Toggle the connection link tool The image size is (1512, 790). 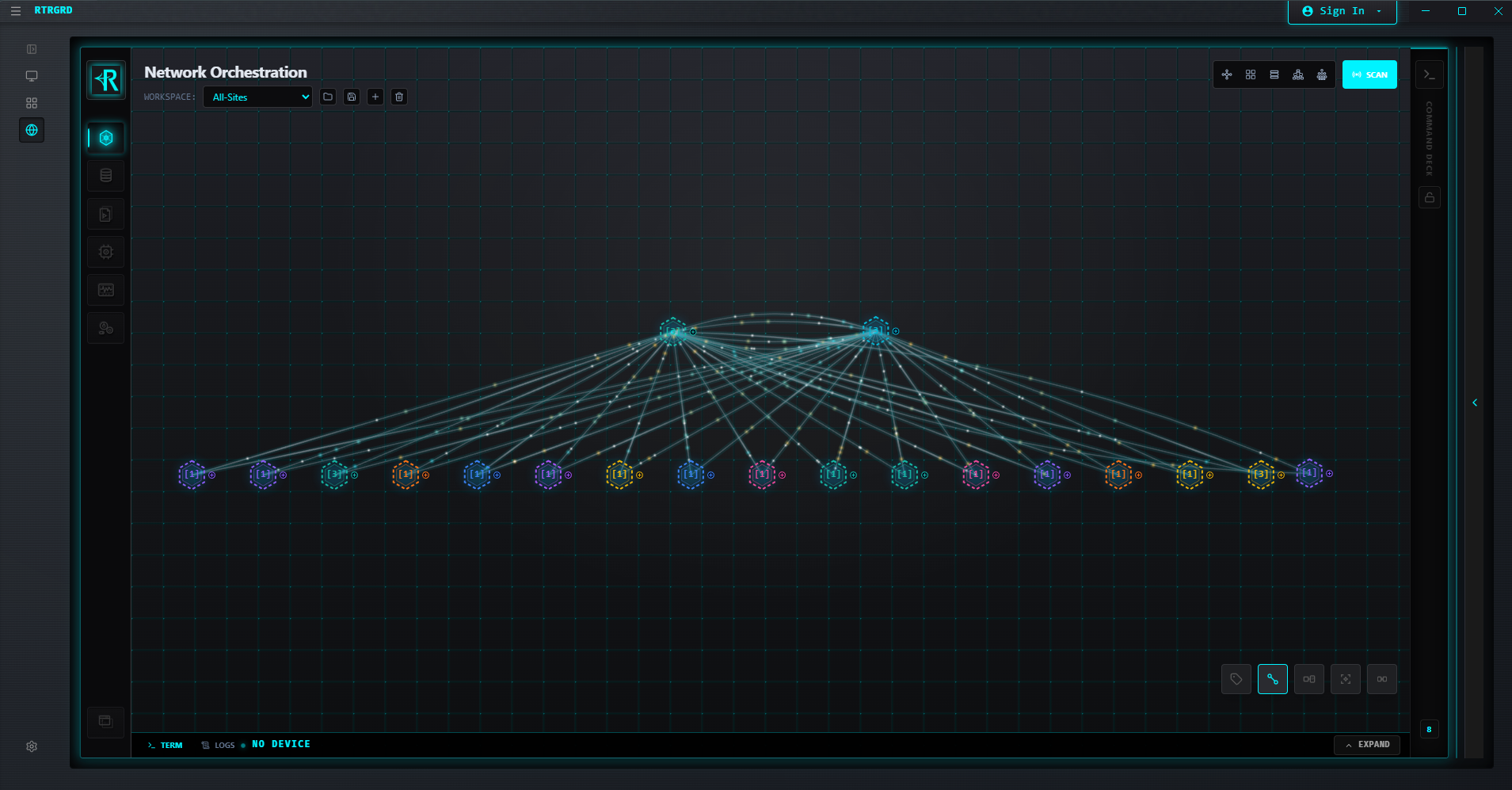click(x=1273, y=679)
